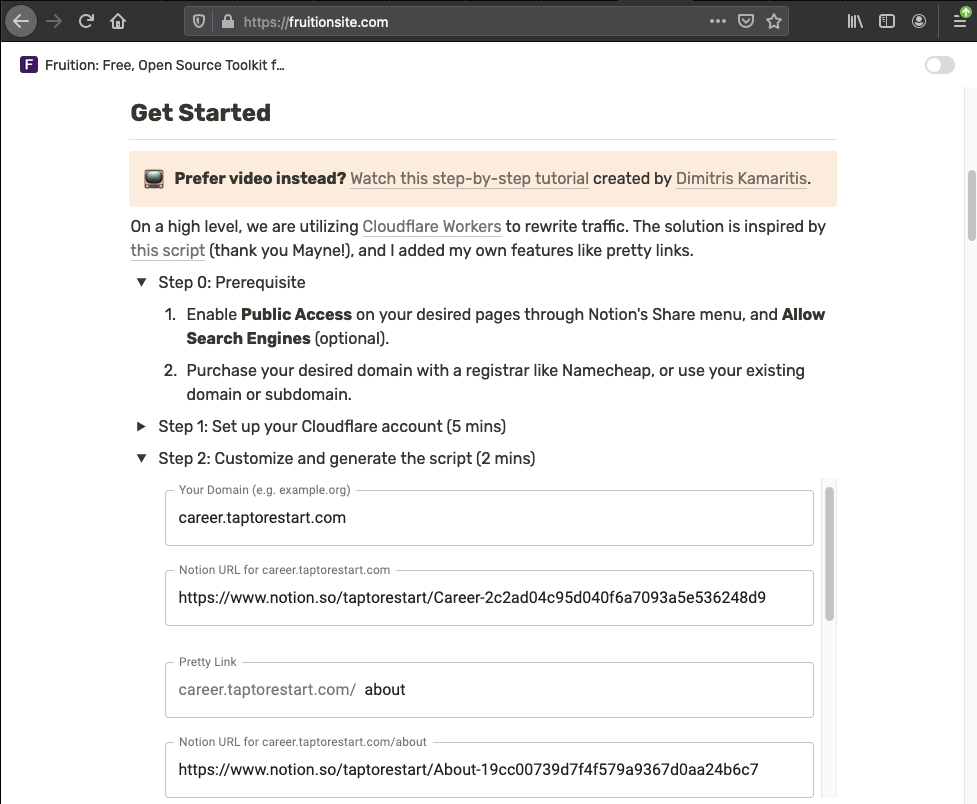Click the 'Purchase your desired domain' list item
Image resolution: width=977 pixels, height=804 pixels.
[x=495, y=382]
